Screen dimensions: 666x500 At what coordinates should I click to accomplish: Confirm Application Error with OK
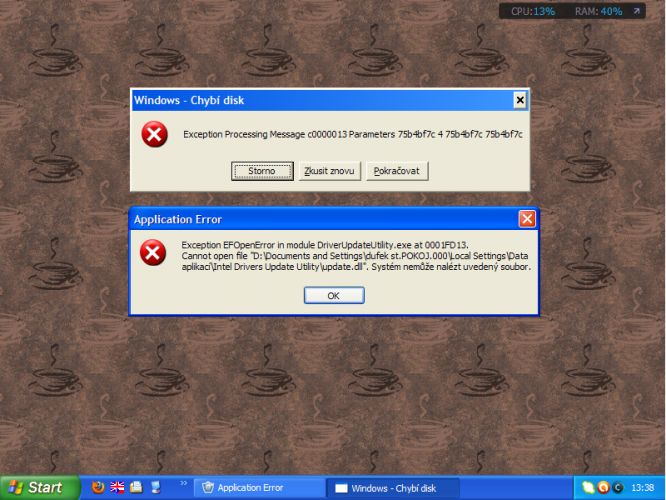[334, 296]
